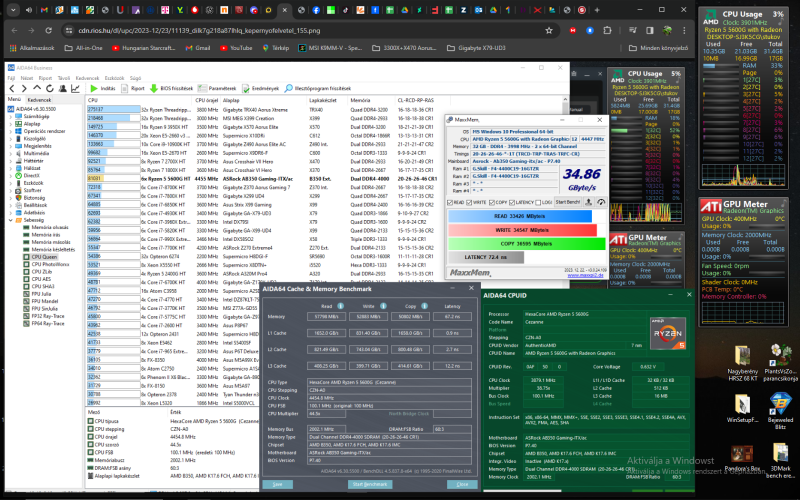The width and height of the screenshot is (800, 500).
Task: Go back with AIDA64 left arrow icon
Action: [x=12, y=88]
